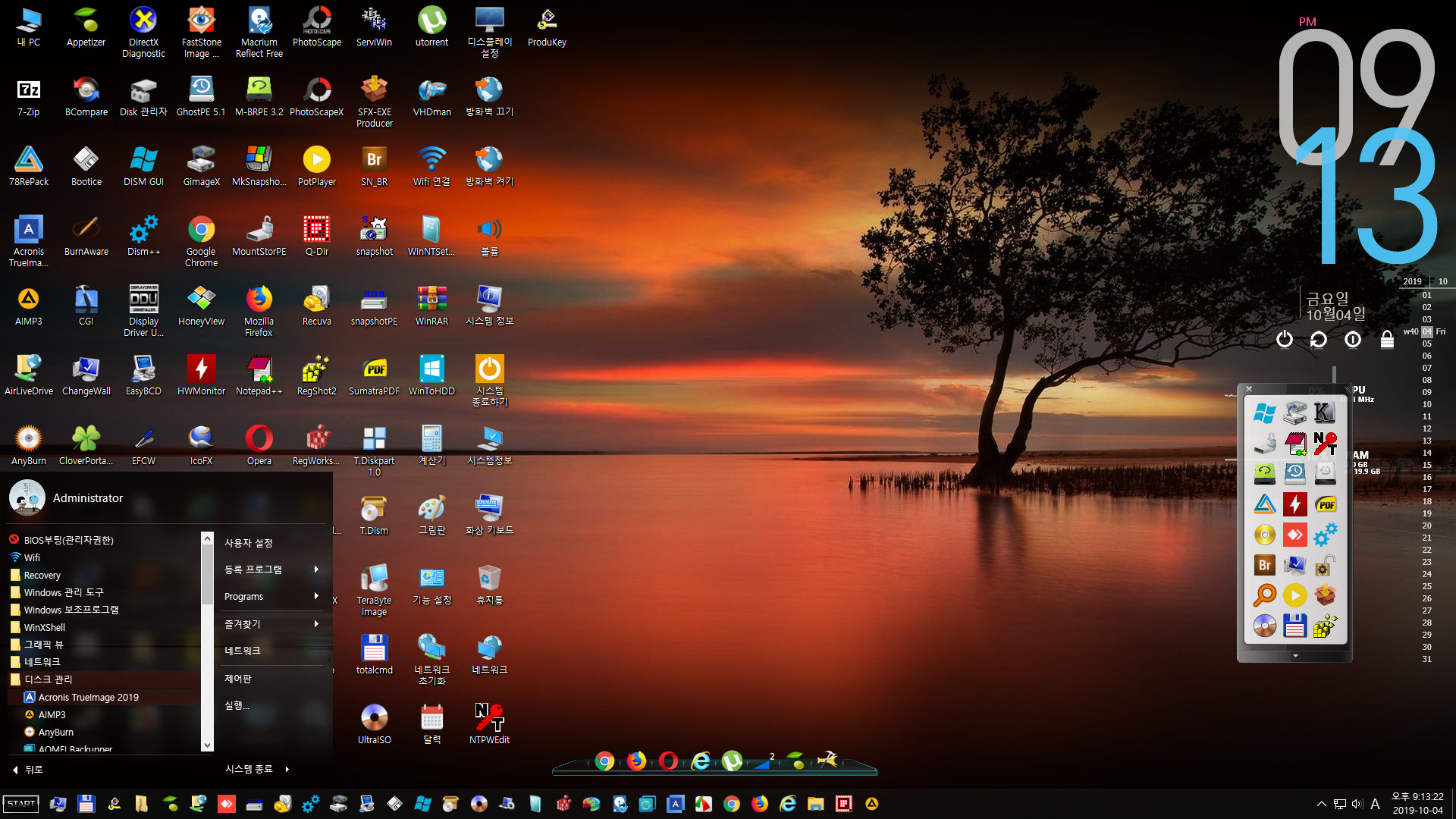The height and width of the screenshot is (819, 1456).
Task: Click the input language A indicator
Action: [1375, 804]
